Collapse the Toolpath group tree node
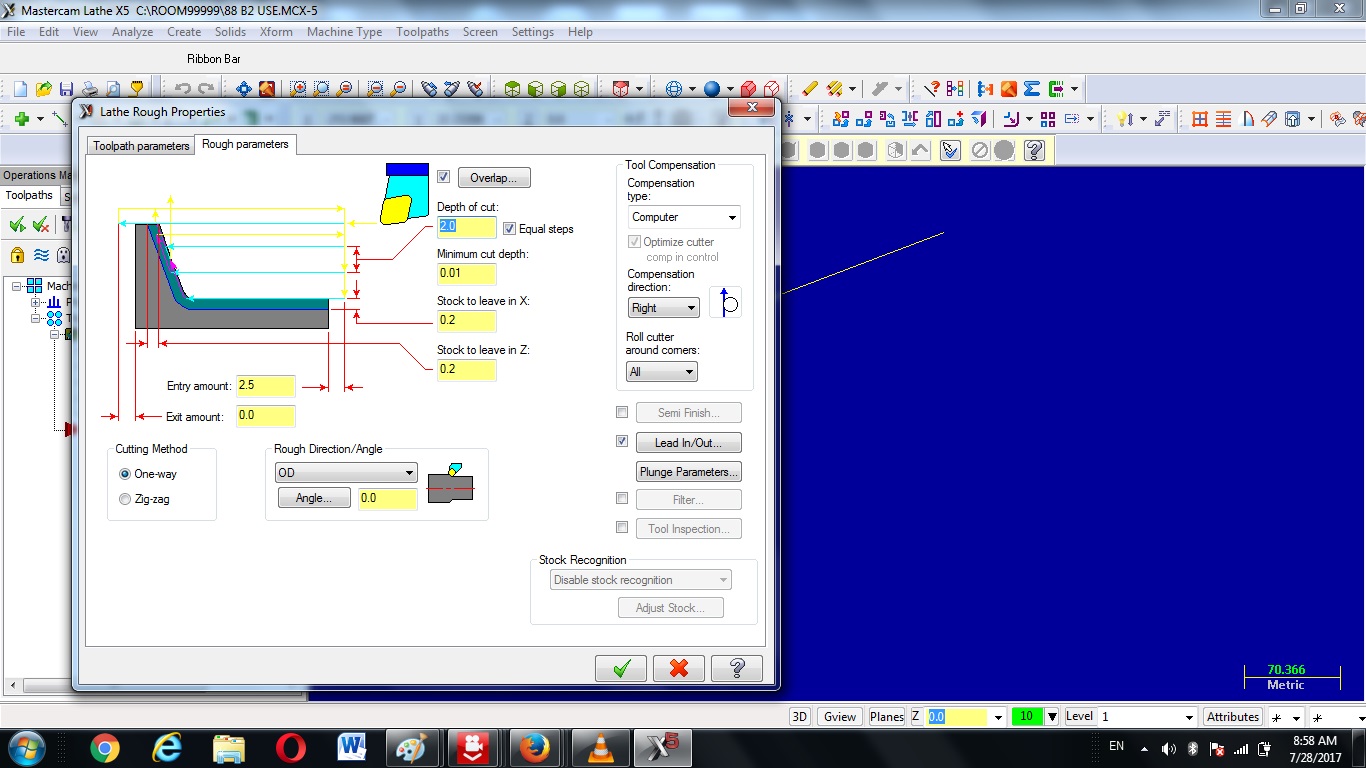The width and height of the screenshot is (1366, 768). (x=36, y=318)
